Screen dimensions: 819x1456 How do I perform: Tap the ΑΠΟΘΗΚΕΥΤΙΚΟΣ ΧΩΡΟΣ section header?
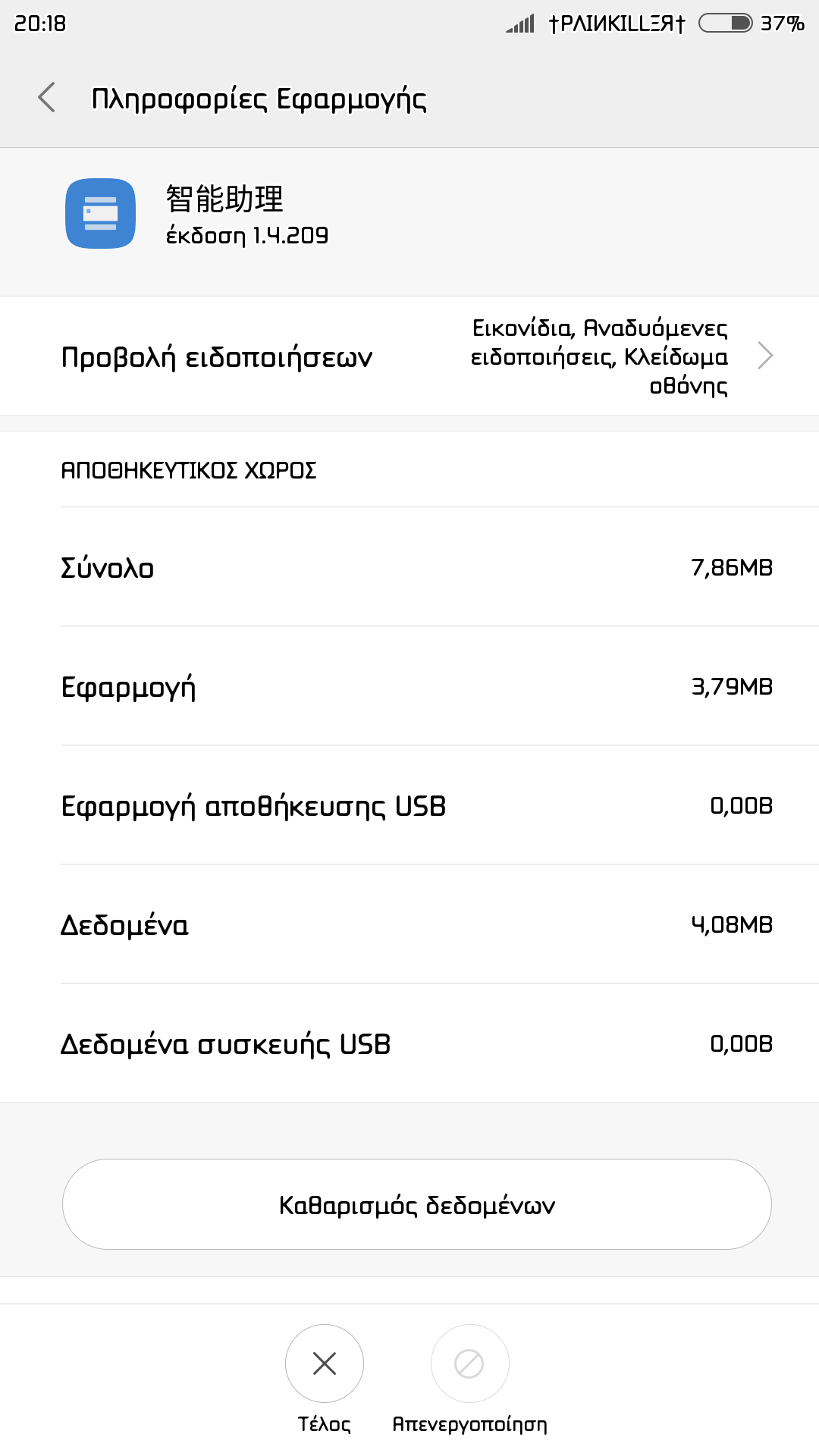click(x=189, y=470)
